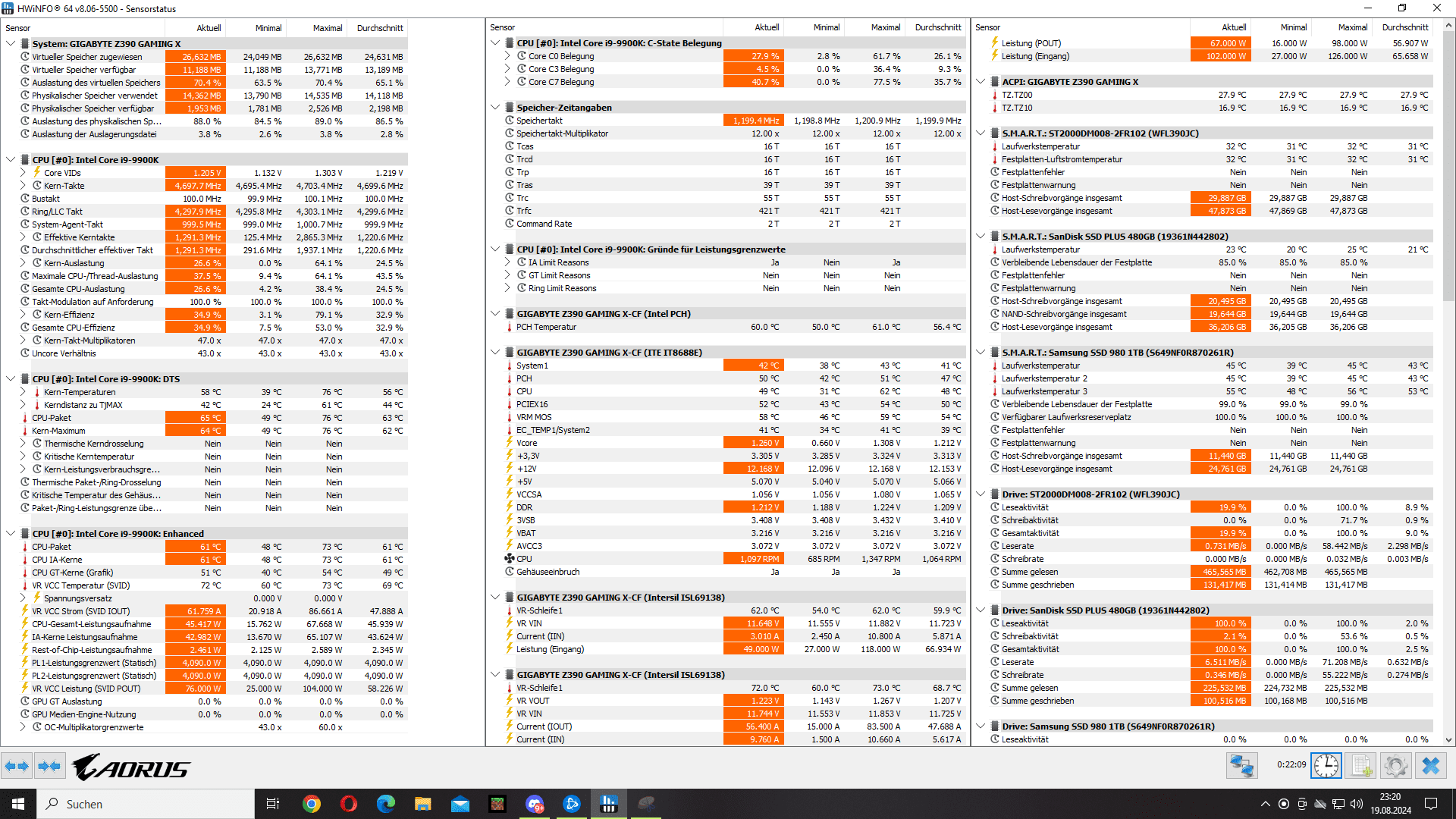Open the remote network connection icon

(x=1241, y=766)
